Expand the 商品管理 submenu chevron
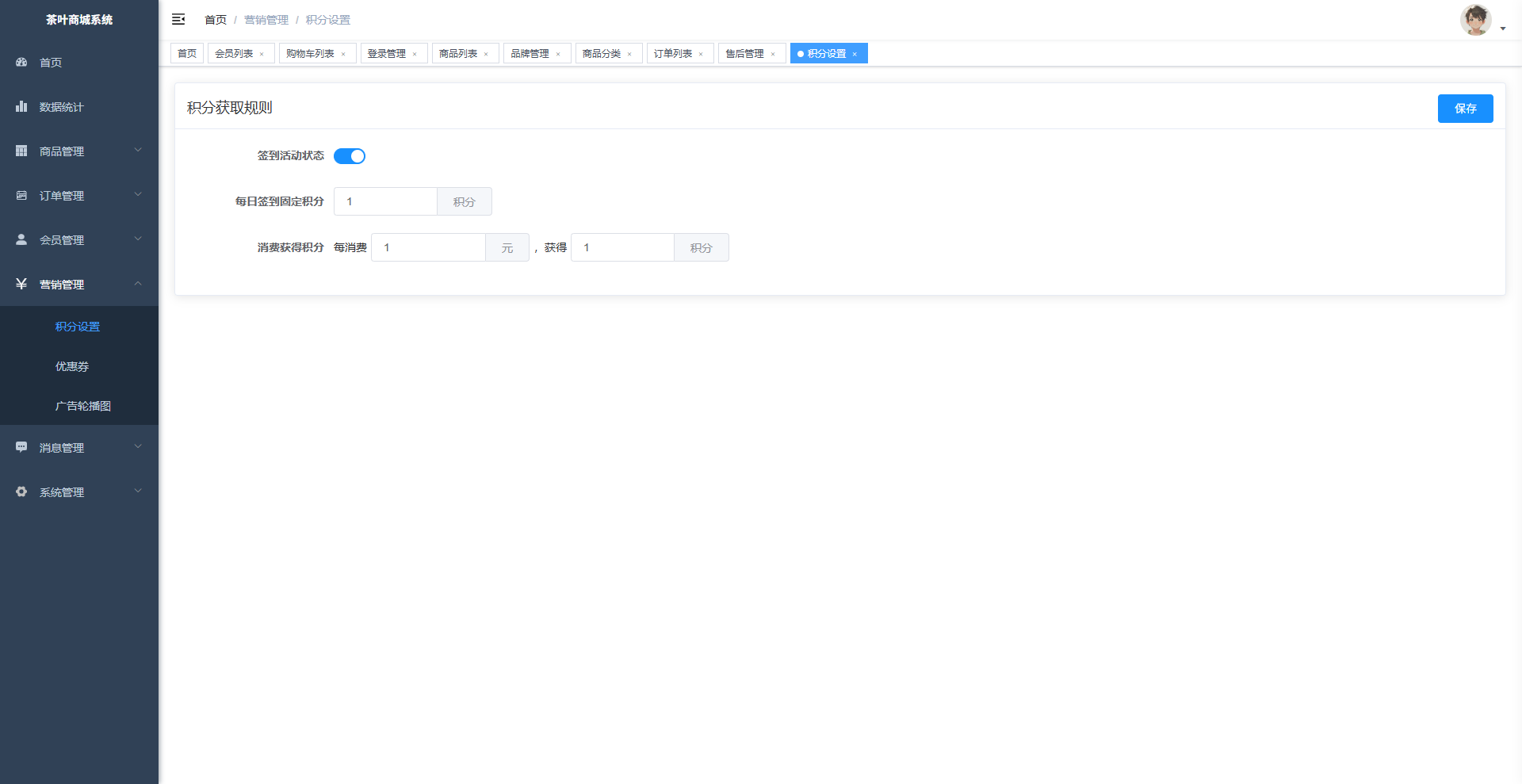Screen dimensions: 1522x784 138,150
